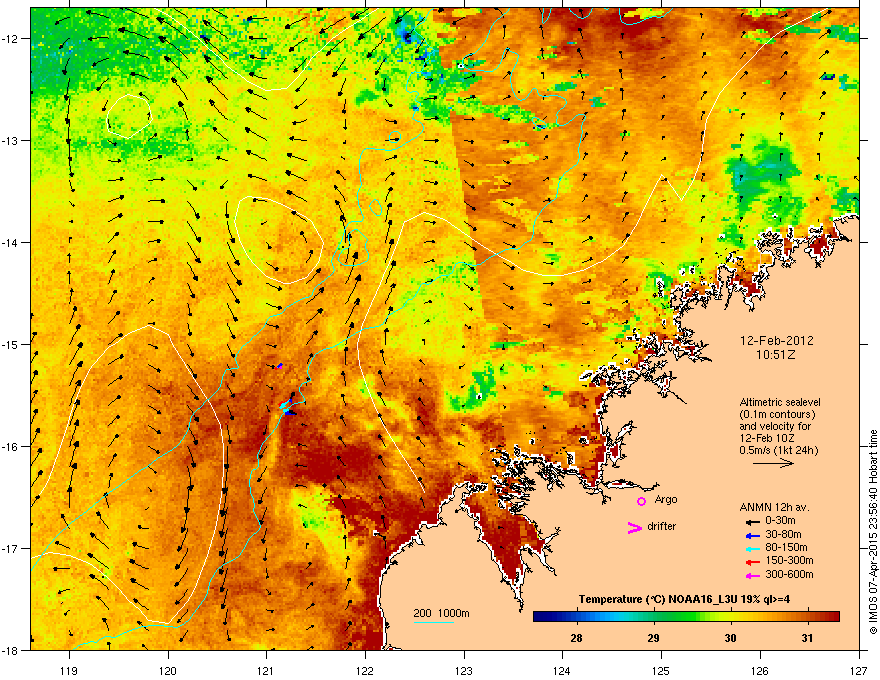Click the -12 latitude axis label
The image size is (880, 680).
click(10, 38)
